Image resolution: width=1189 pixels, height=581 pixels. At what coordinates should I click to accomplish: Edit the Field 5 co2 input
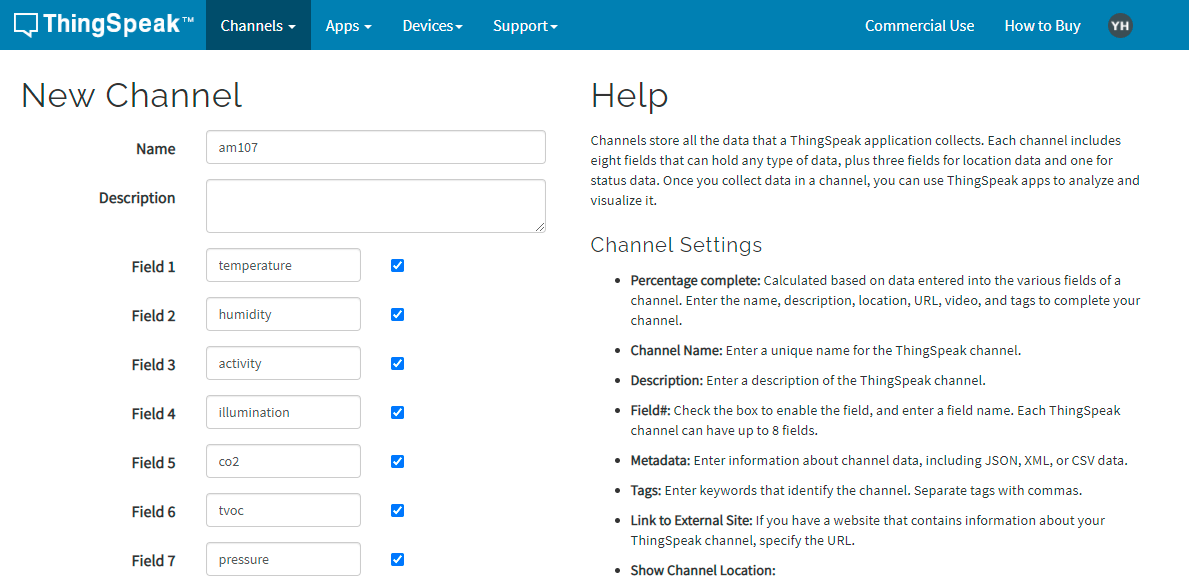pyautogui.click(x=284, y=461)
